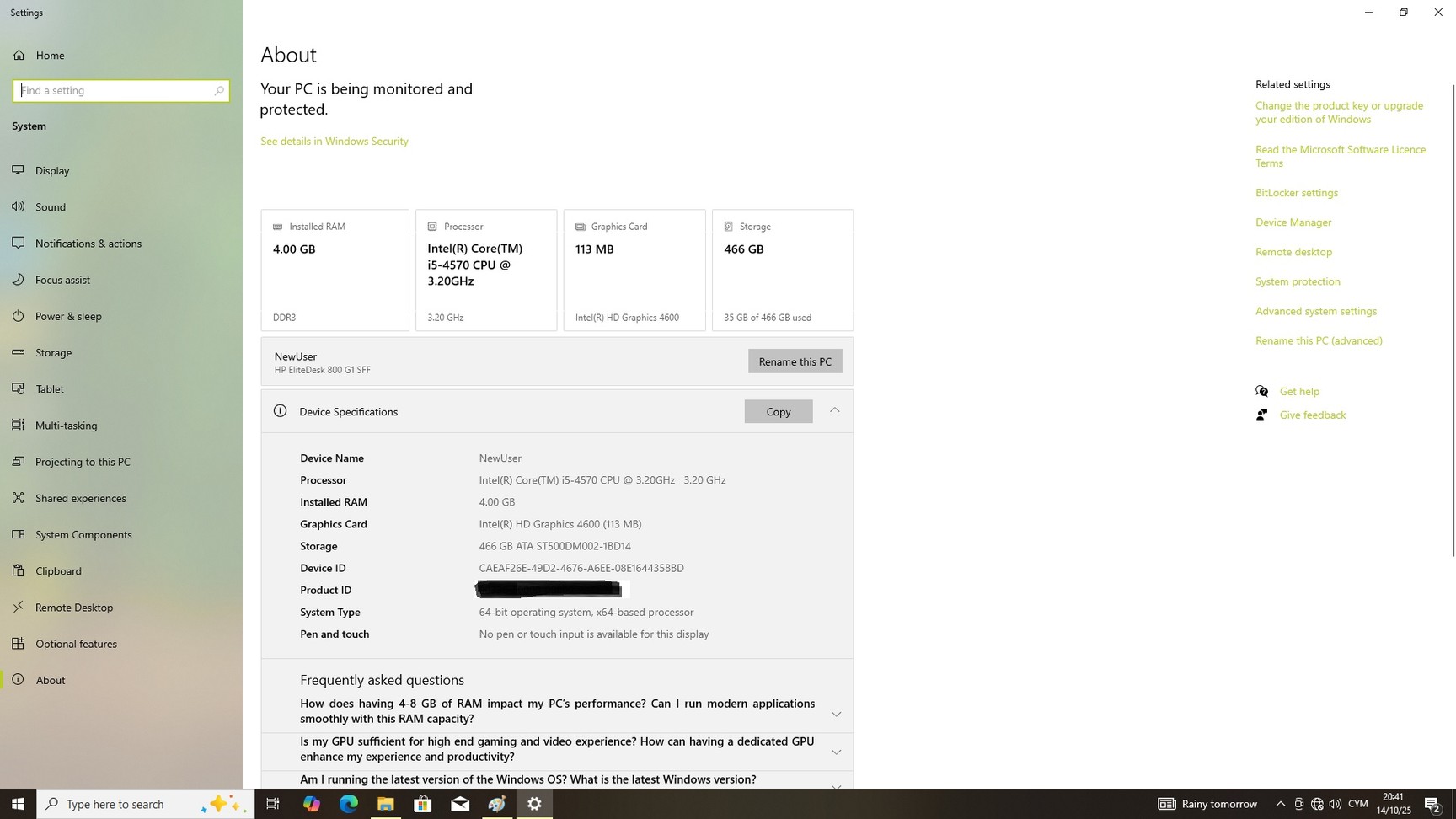Open File Explorer from the taskbar

(x=385, y=804)
